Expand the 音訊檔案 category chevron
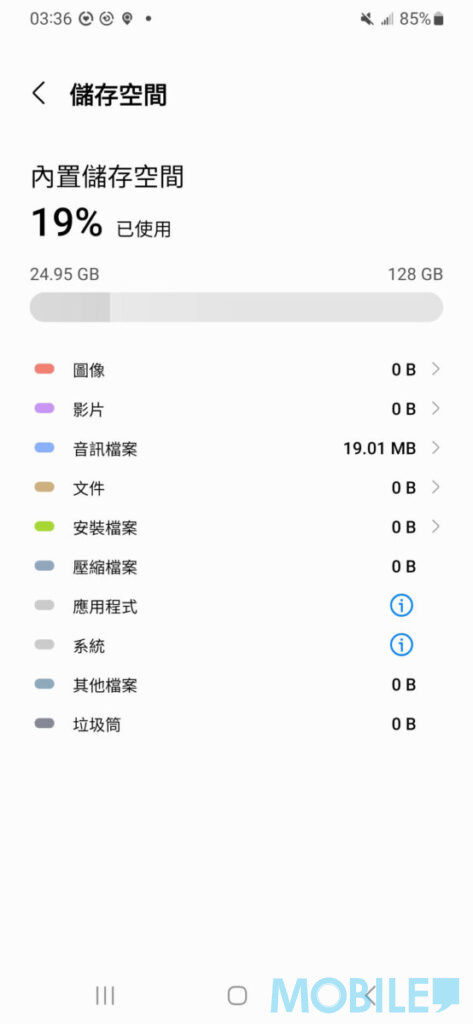This screenshot has width=473, height=1024. click(x=436, y=448)
